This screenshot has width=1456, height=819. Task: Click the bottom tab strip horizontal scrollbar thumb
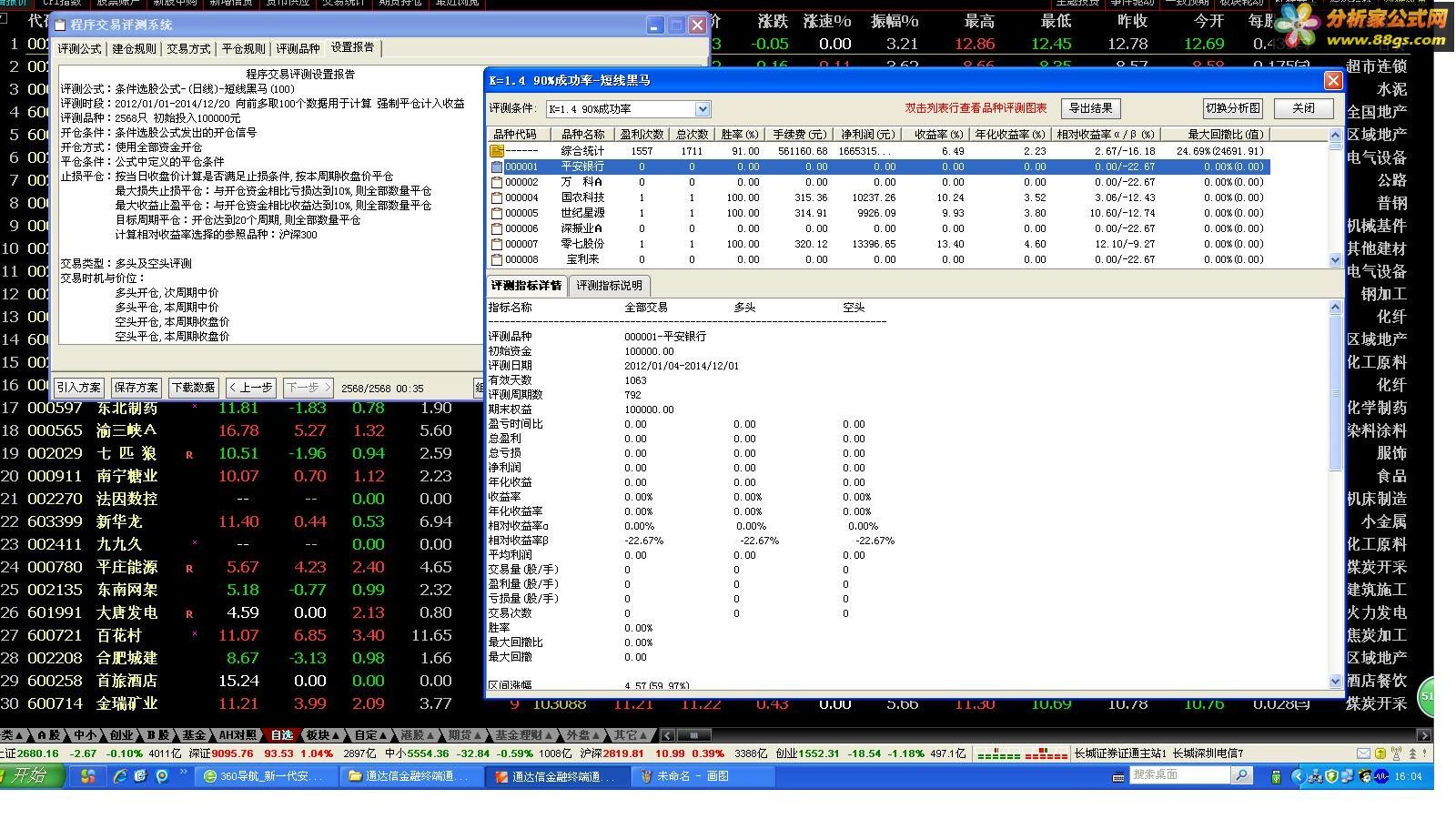pyautogui.click(x=694, y=735)
